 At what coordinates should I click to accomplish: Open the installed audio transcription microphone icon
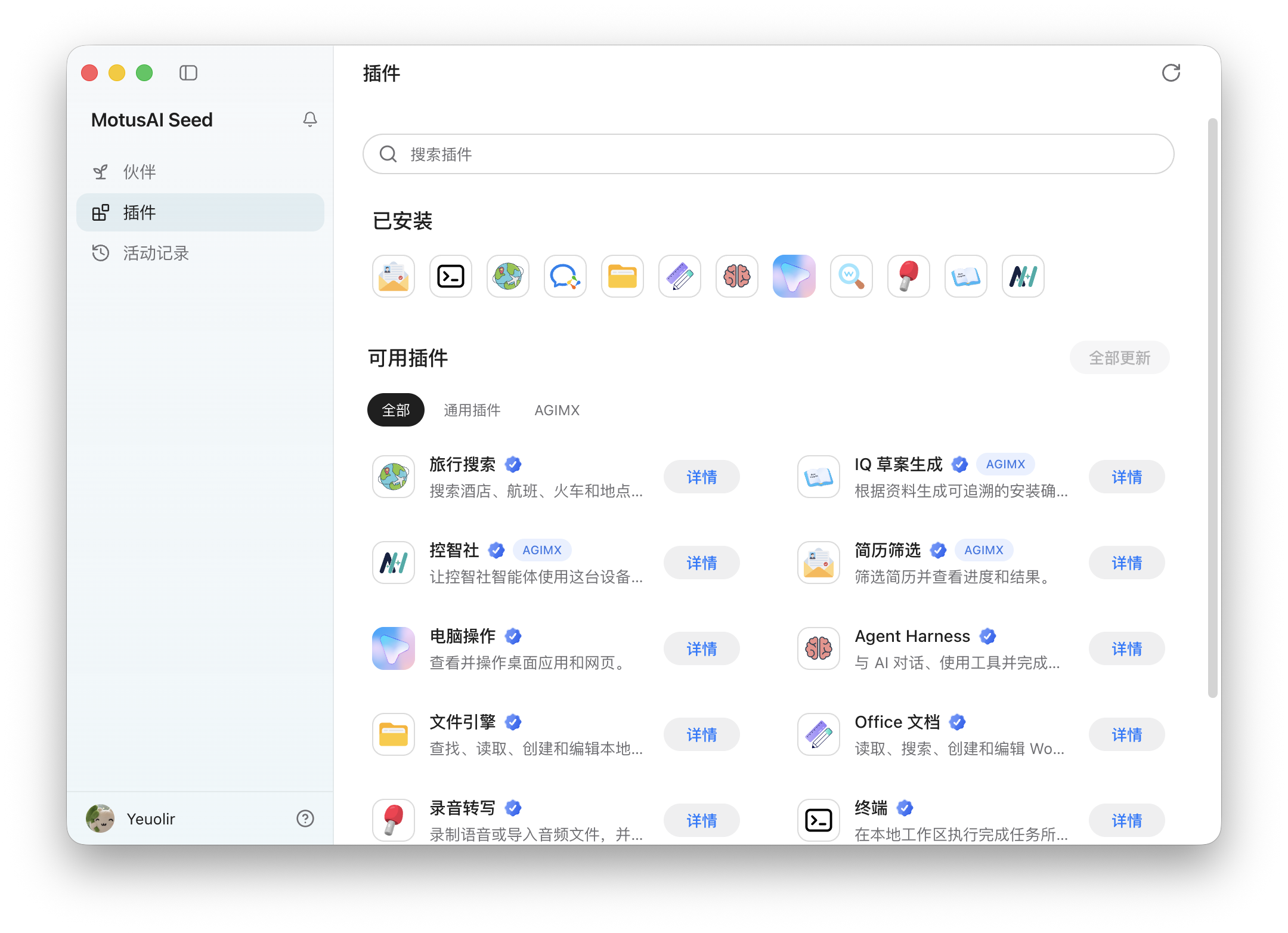(x=909, y=276)
